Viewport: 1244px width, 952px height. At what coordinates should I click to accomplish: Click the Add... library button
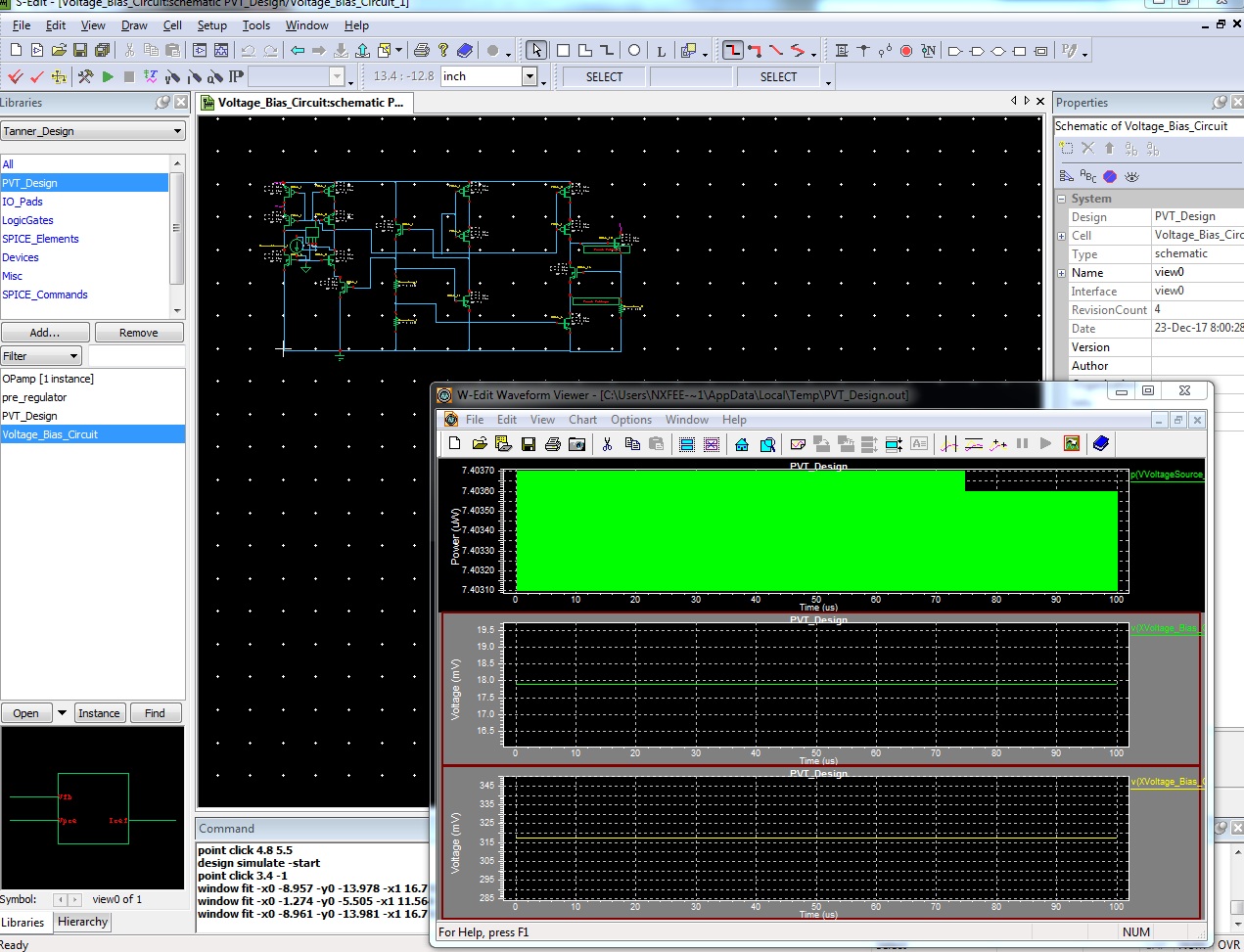coord(45,333)
